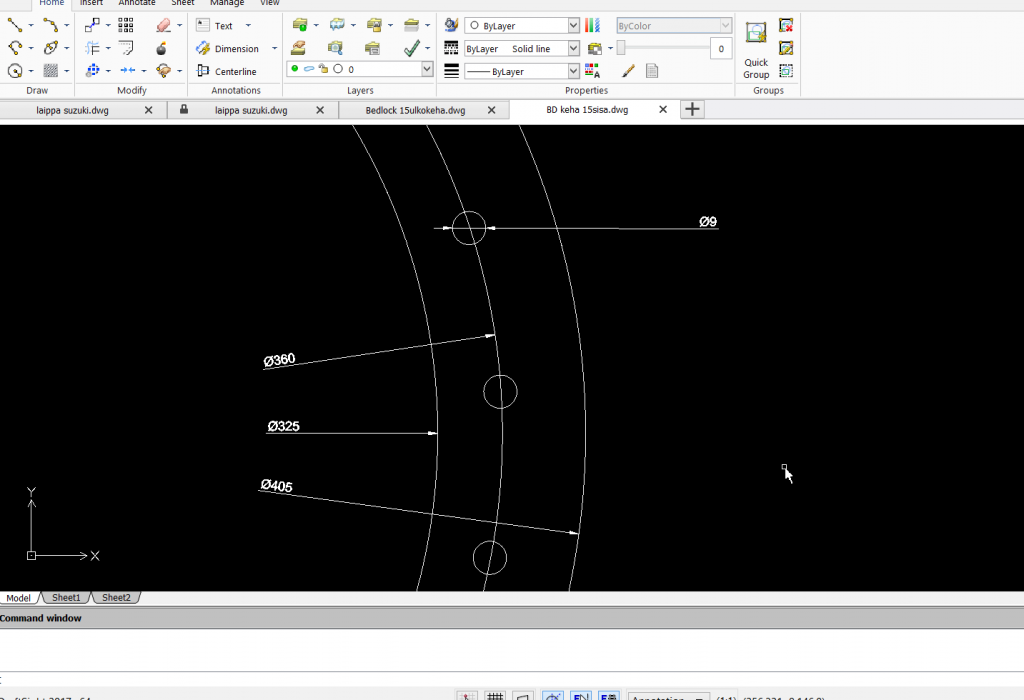
Task: Open the Bedlock 15ulkokeha.dwg document tab
Action: [415, 110]
